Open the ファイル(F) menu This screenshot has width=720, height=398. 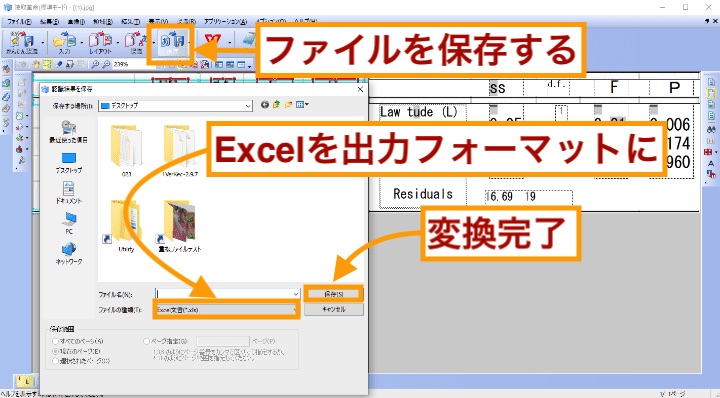point(19,22)
